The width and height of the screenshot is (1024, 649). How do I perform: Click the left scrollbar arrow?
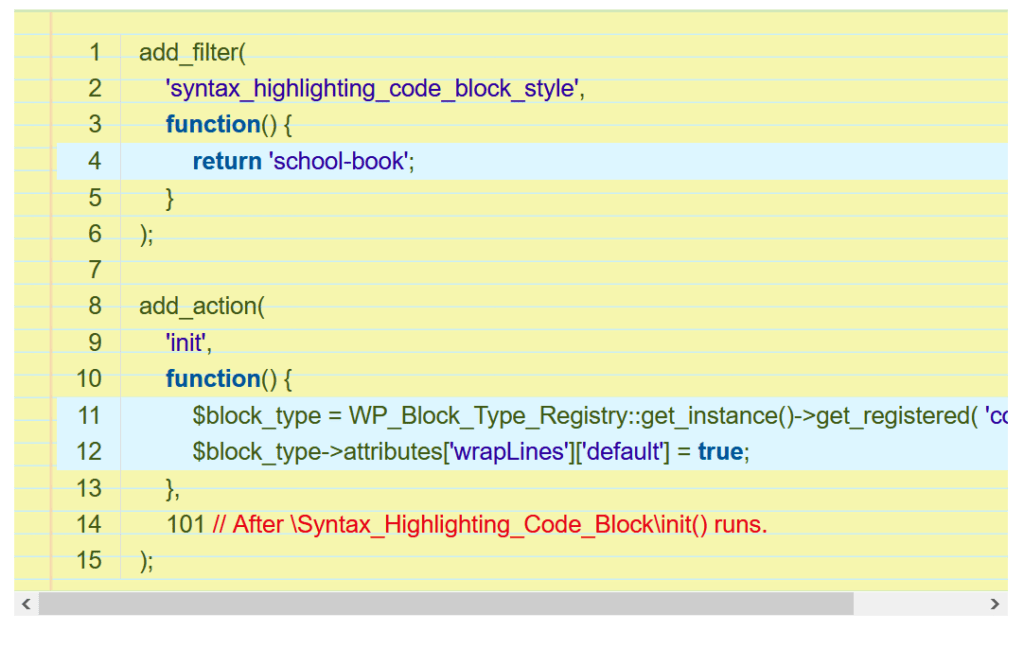27,604
